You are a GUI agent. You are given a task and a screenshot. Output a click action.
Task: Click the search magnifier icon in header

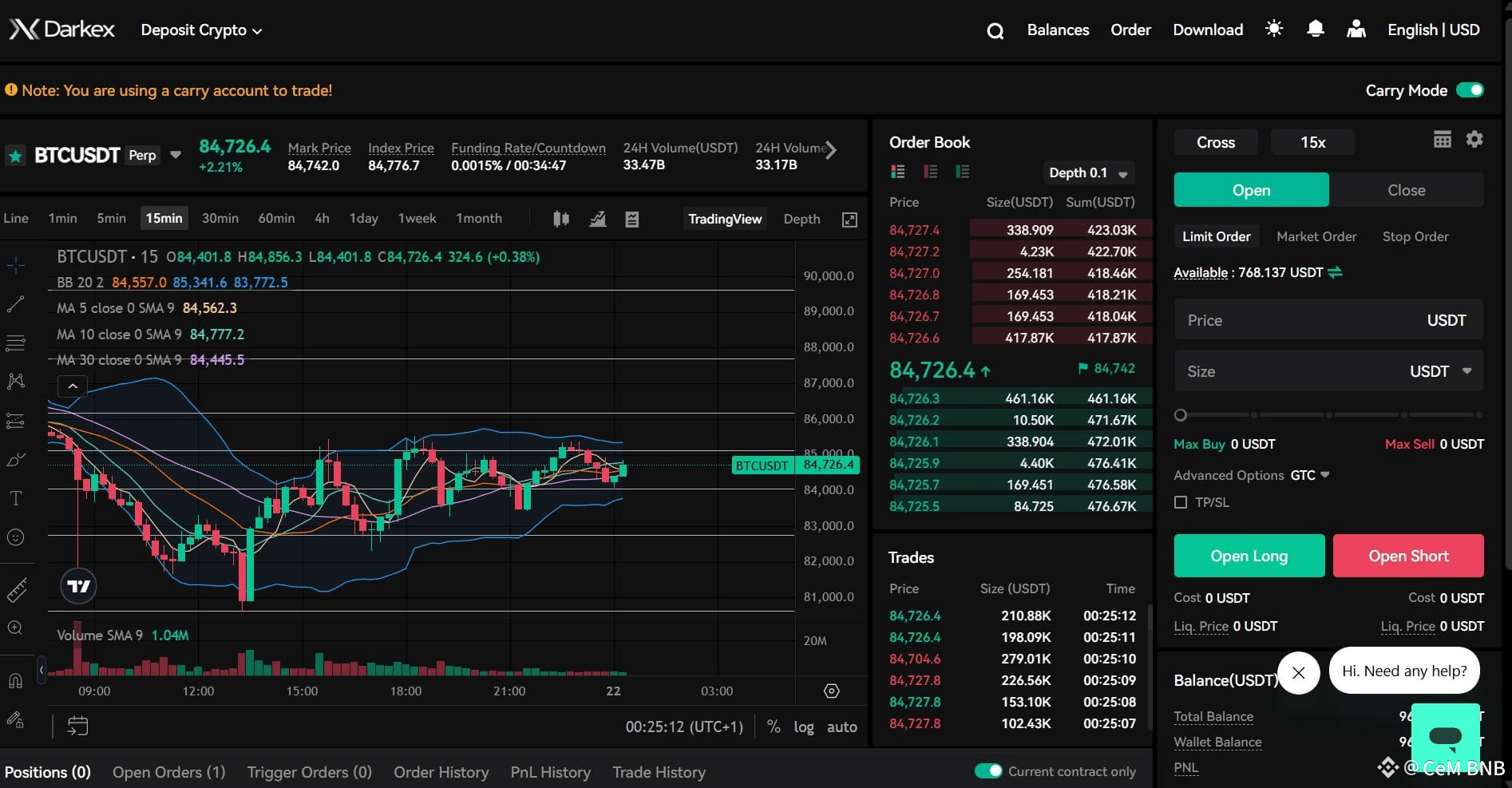tap(995, 30)
